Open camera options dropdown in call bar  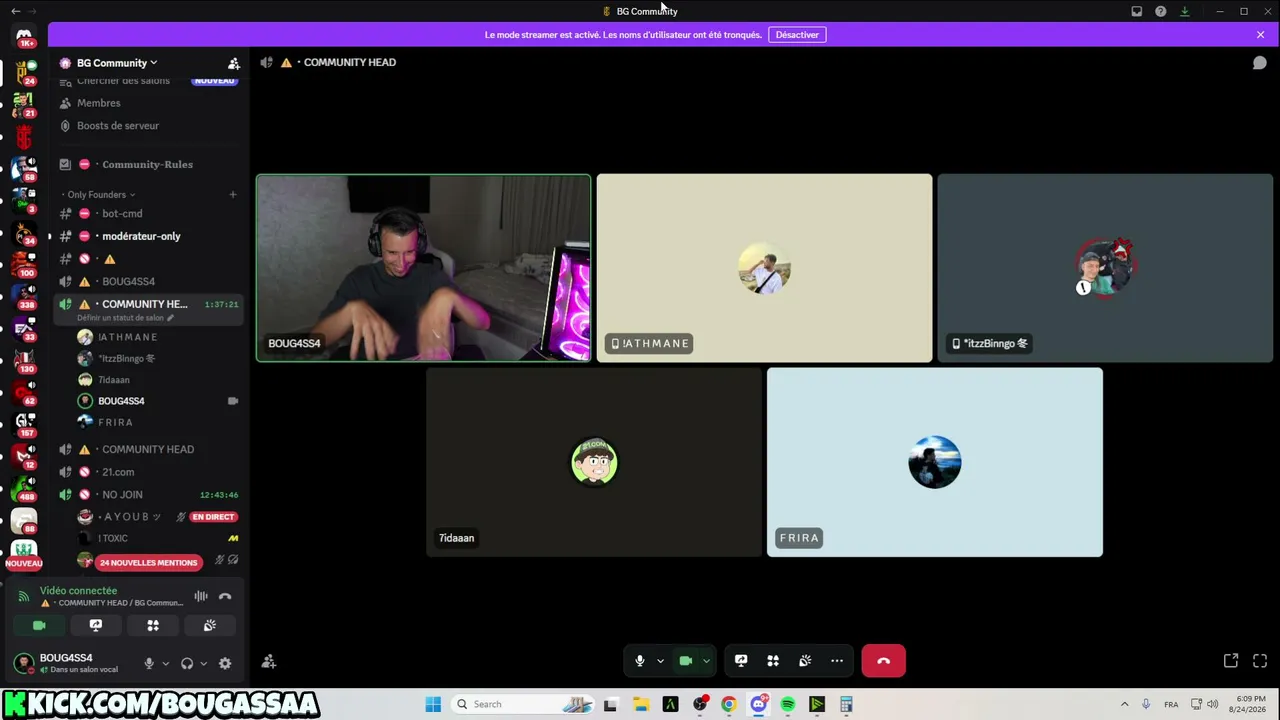pyautogui.click(x=706, y=661)
